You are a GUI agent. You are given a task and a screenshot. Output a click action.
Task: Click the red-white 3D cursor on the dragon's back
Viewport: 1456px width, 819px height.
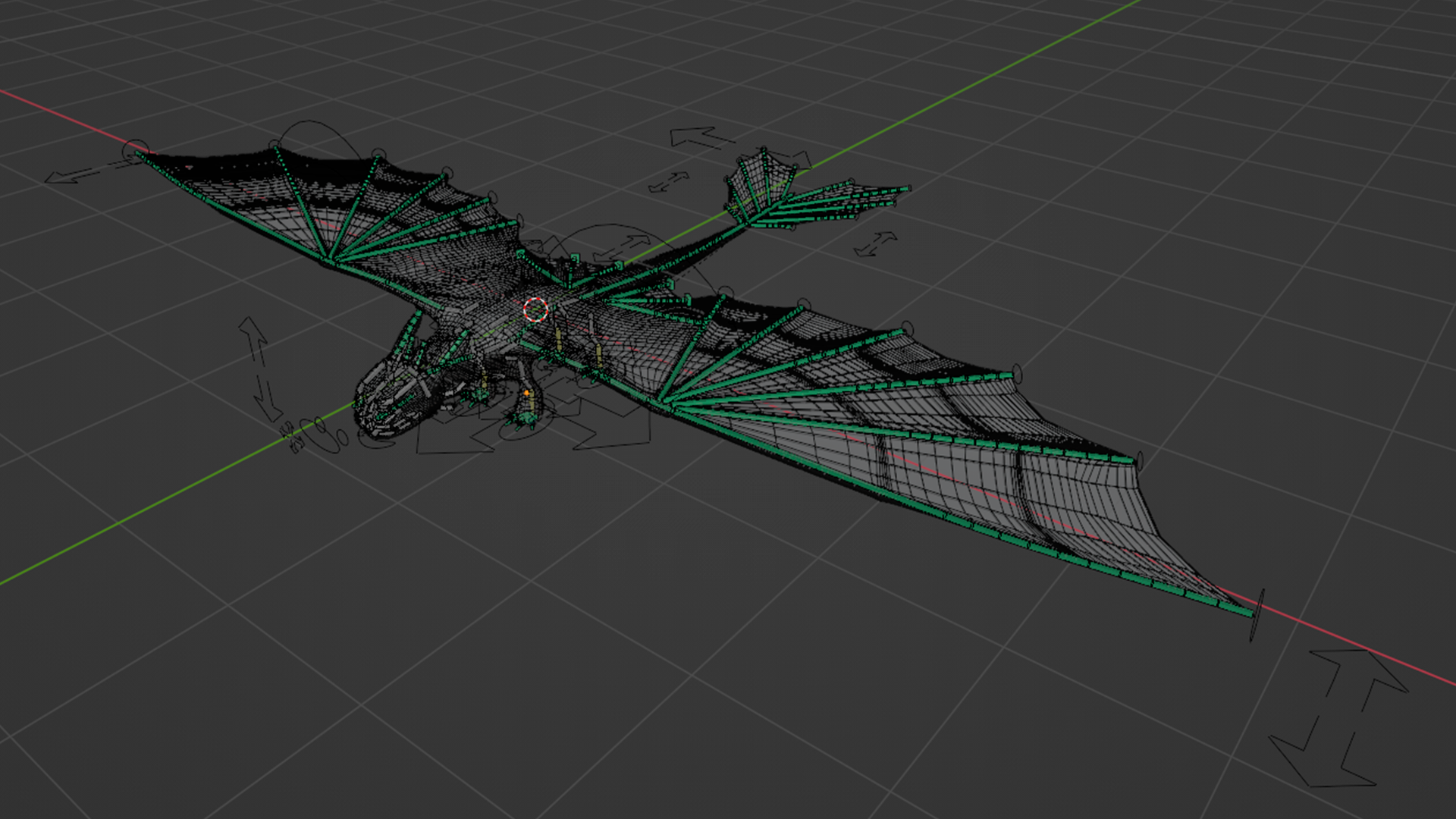tap(535, 309)
